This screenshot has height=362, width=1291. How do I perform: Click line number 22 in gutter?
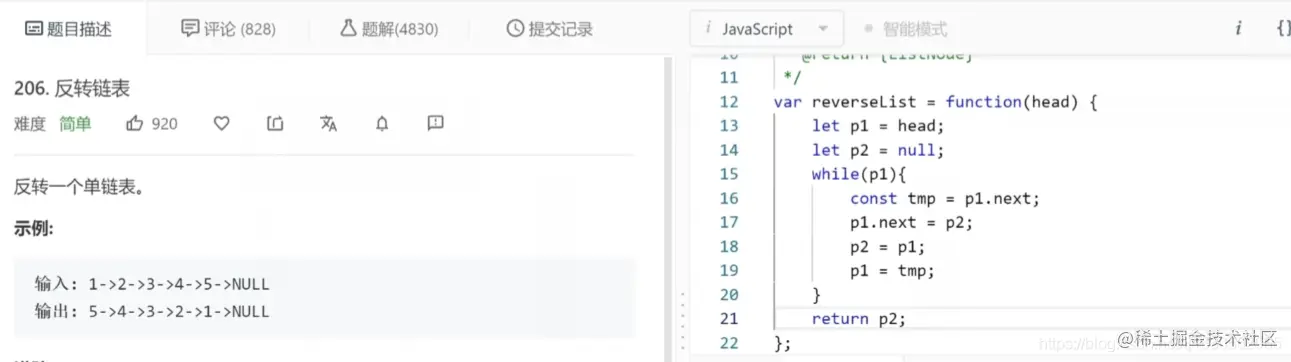[728, 342]
